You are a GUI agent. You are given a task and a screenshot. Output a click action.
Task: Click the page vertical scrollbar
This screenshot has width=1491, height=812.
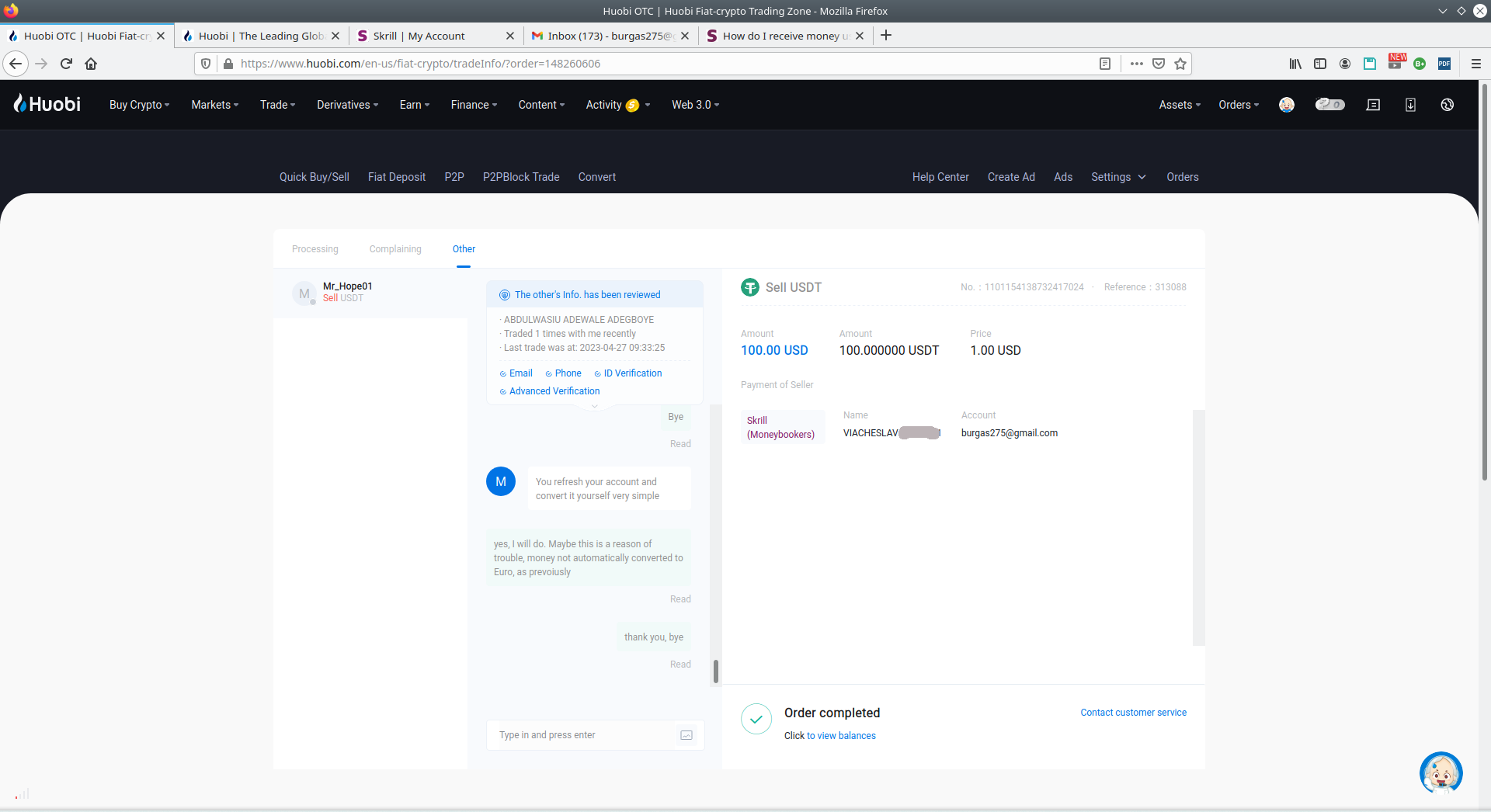(1485, 283)
